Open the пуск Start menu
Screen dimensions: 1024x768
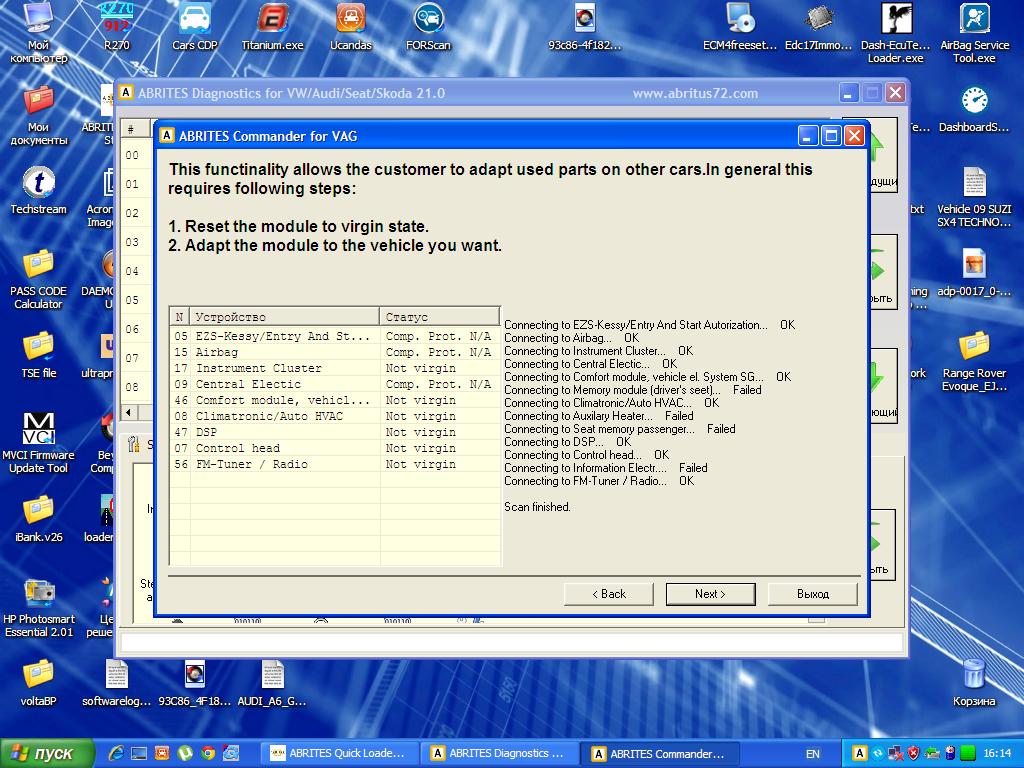pyautogui.click(x=46, y=754)
